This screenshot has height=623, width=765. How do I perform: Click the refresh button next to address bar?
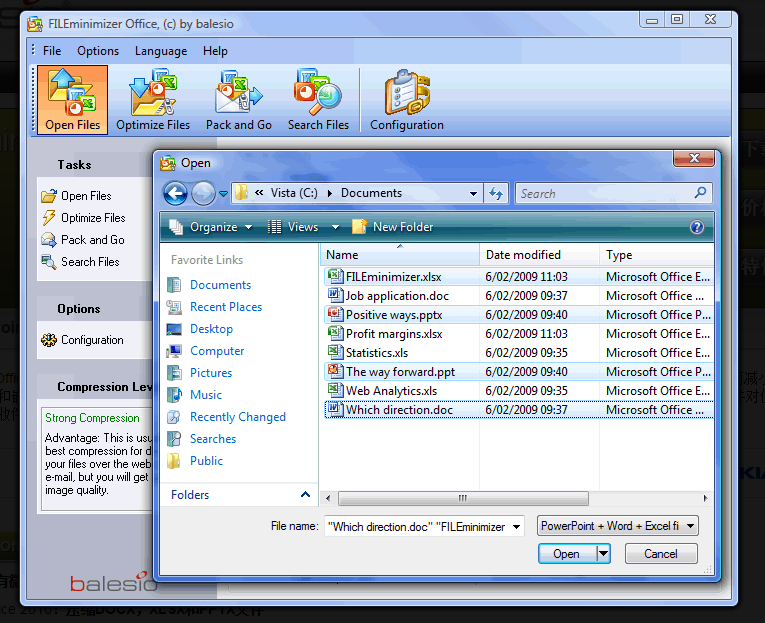pyautogui.click(x=496, y=194)
